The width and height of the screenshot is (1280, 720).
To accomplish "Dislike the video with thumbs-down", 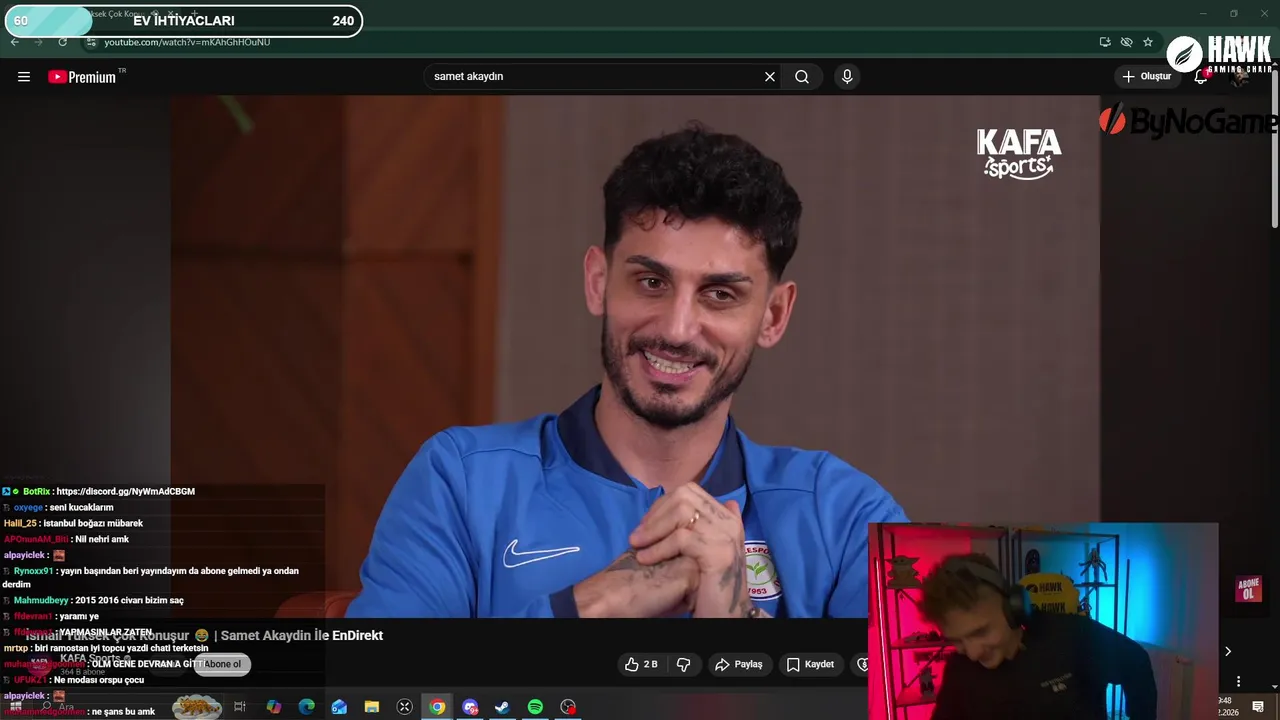I will tap(684, 664).
